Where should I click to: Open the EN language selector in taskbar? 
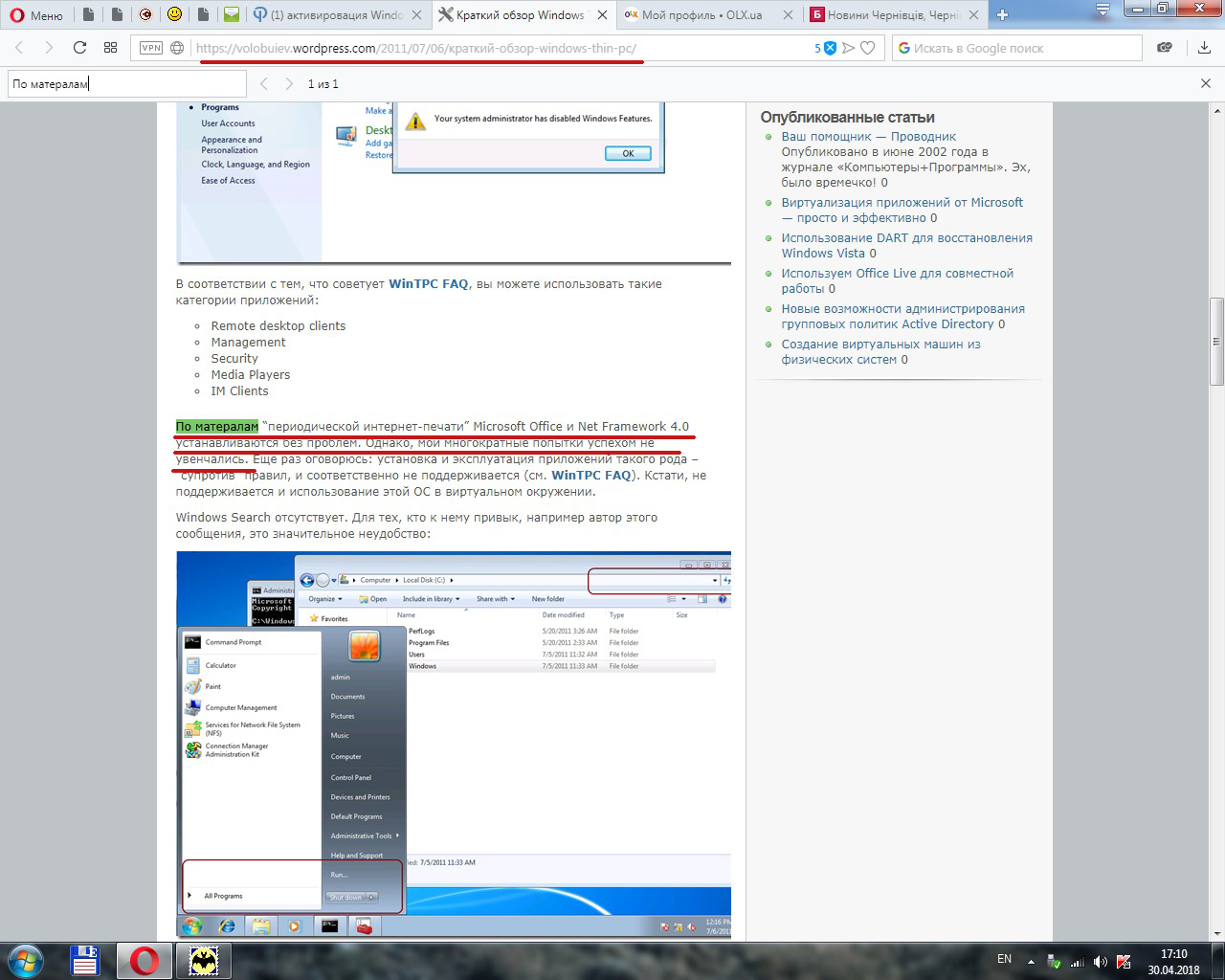(1004, 958)
